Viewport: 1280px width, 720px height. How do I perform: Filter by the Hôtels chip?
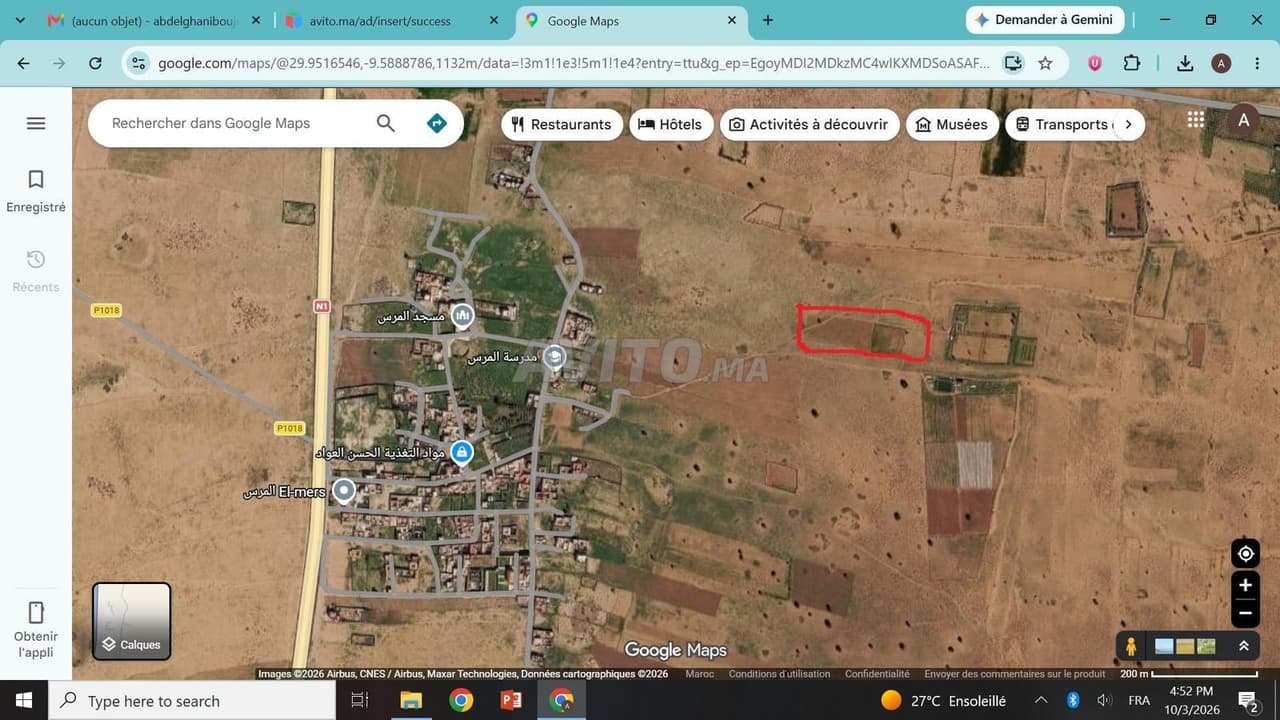(x=671, y=124)
